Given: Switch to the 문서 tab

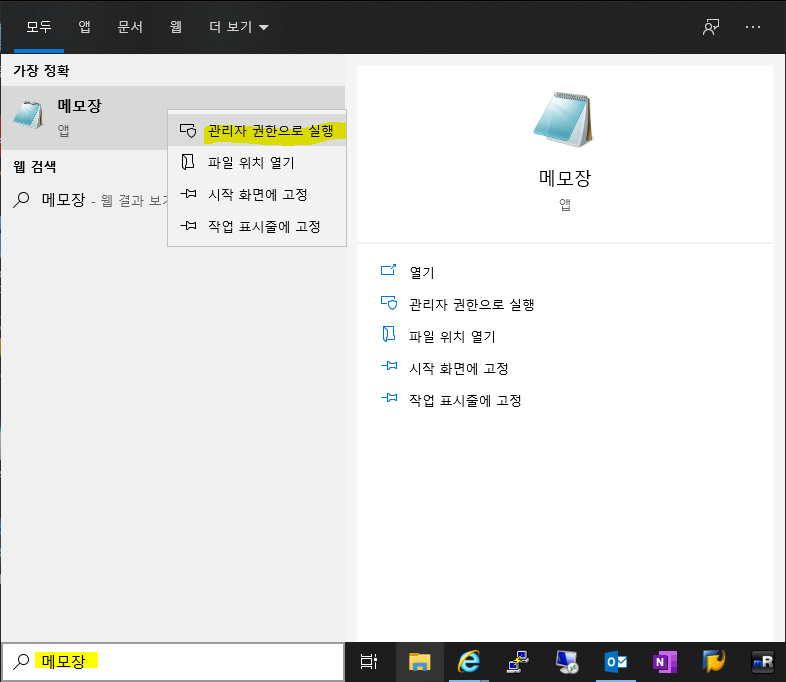Looking at the screenshot, I should tap(130, 27).
